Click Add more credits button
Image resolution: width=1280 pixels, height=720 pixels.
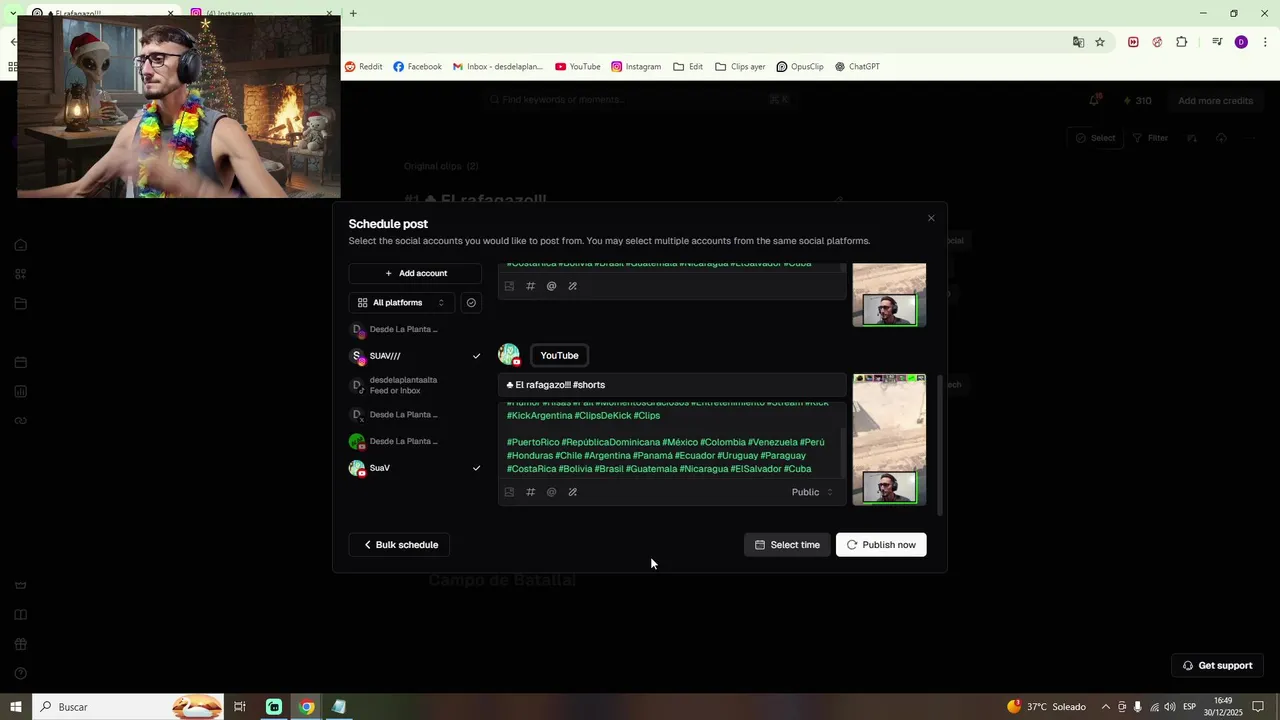click(1215, 101)
